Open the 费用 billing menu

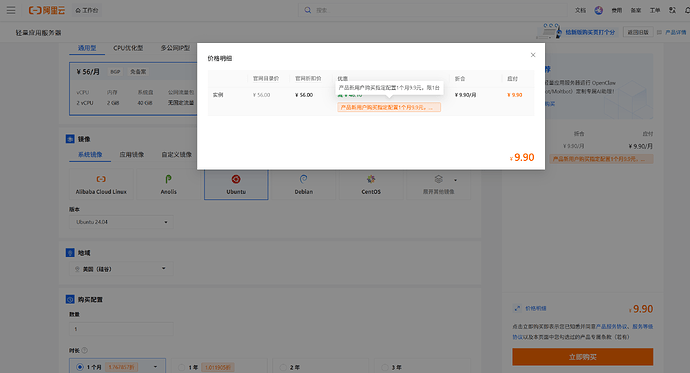[617, 10]
